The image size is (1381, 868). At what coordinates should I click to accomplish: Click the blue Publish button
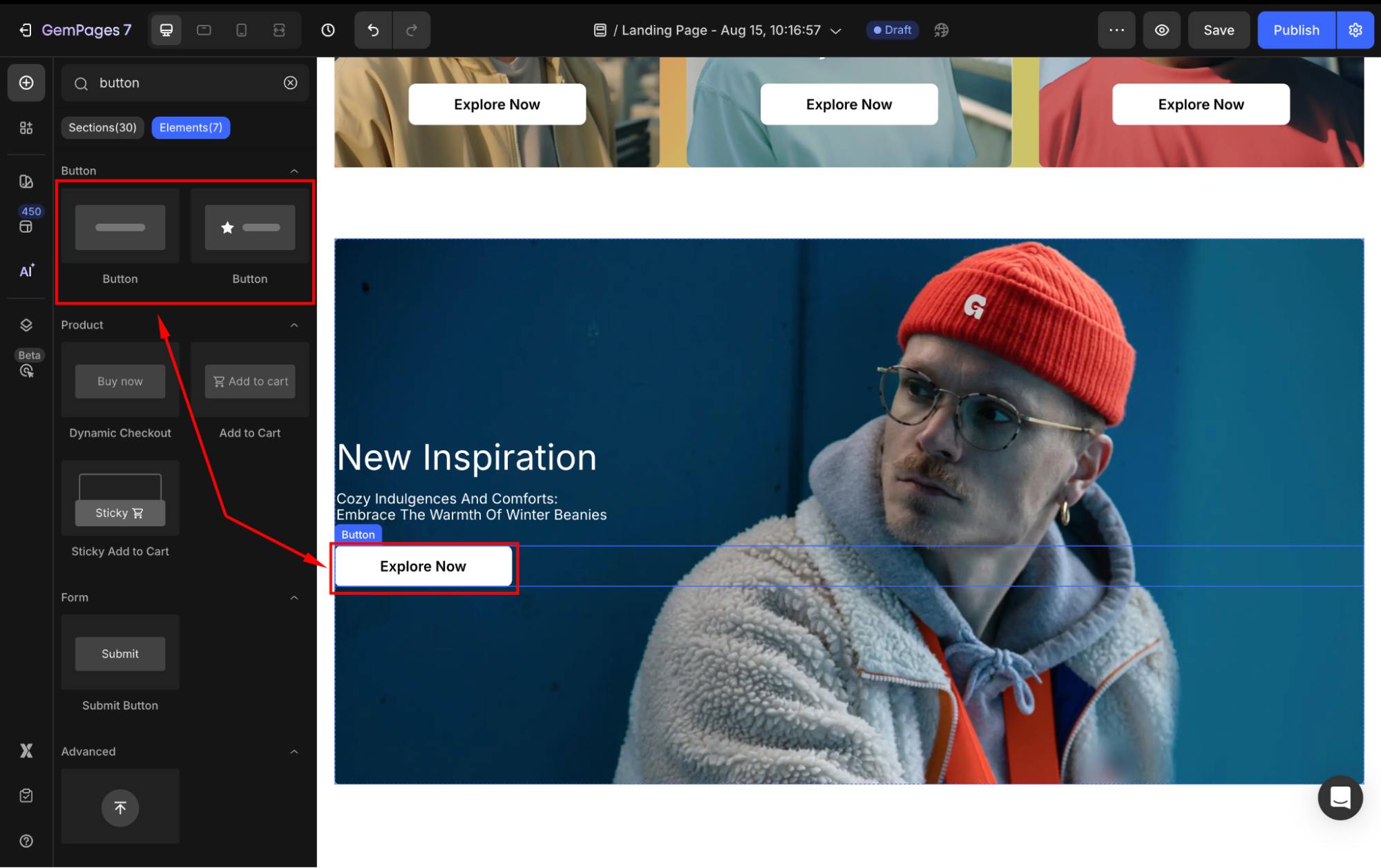[x=1295, y=30]
